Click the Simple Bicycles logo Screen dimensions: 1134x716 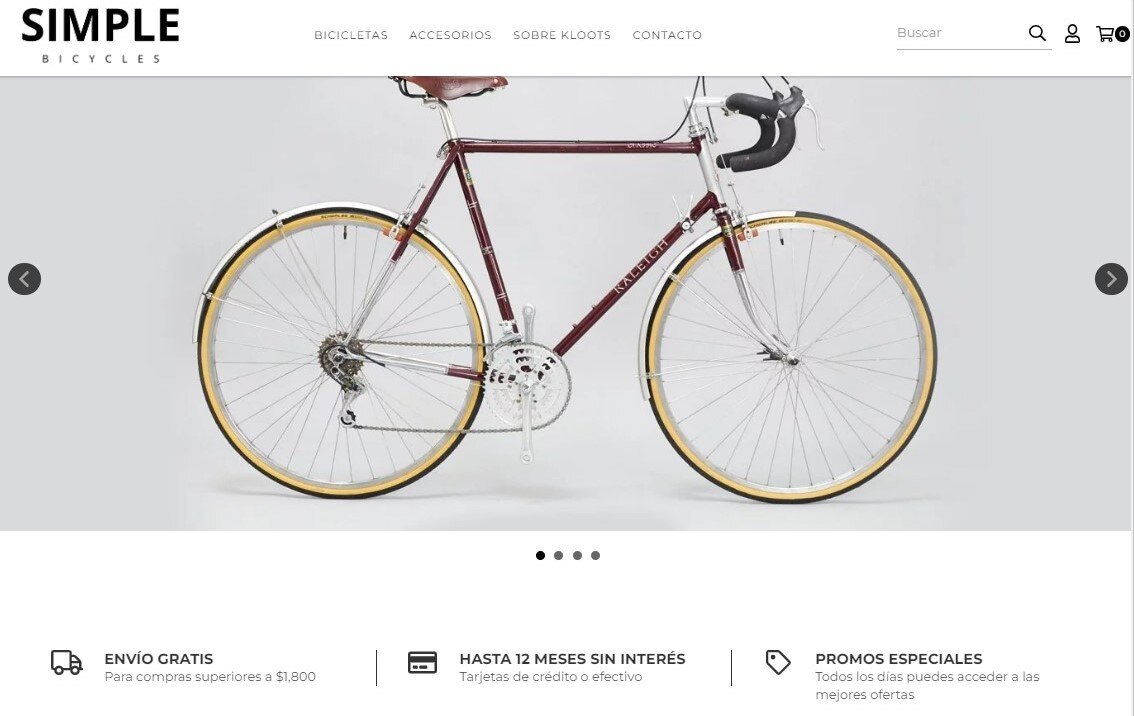101,36
